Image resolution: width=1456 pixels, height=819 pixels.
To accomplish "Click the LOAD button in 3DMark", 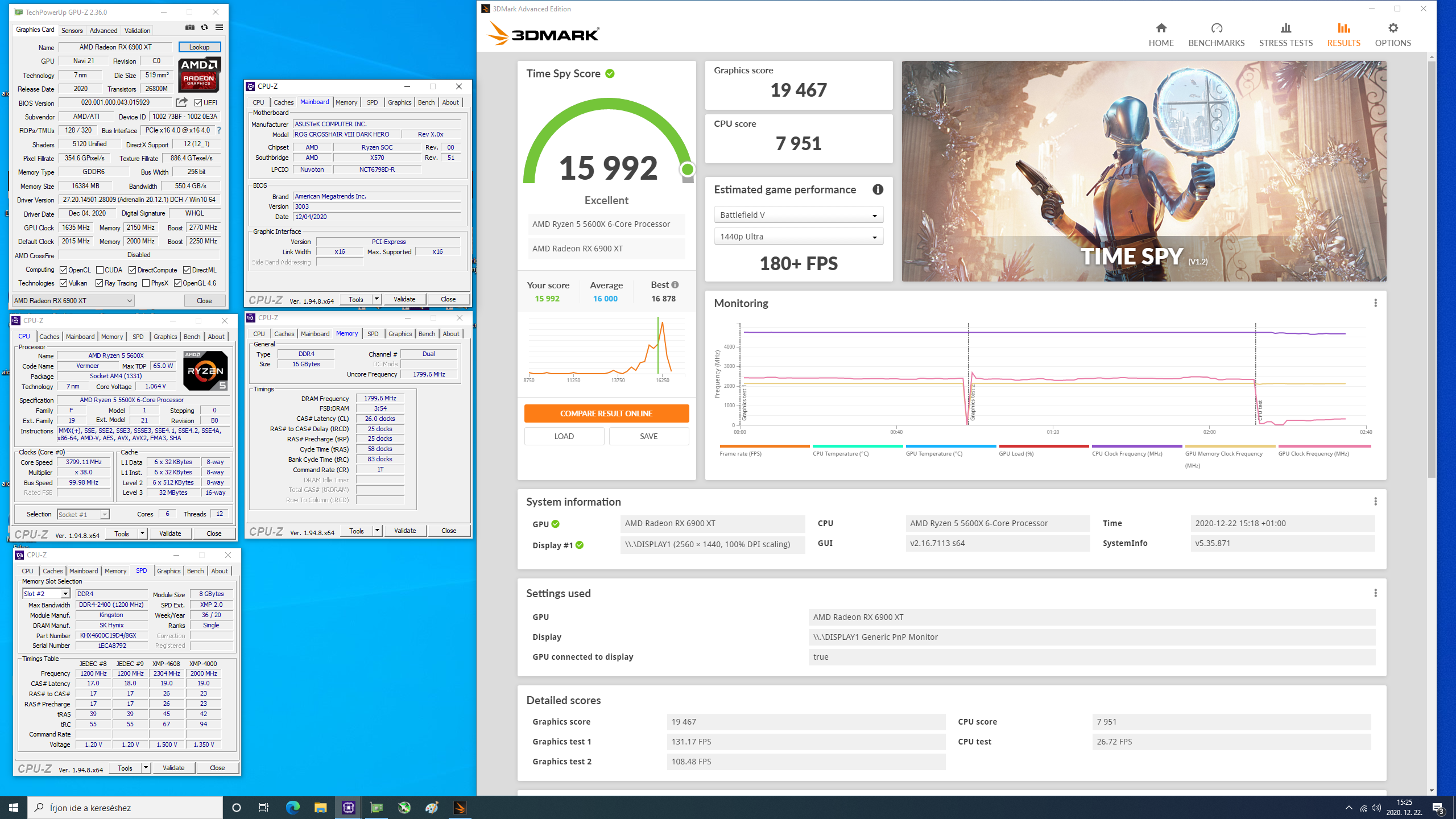I will coord(564,436).
